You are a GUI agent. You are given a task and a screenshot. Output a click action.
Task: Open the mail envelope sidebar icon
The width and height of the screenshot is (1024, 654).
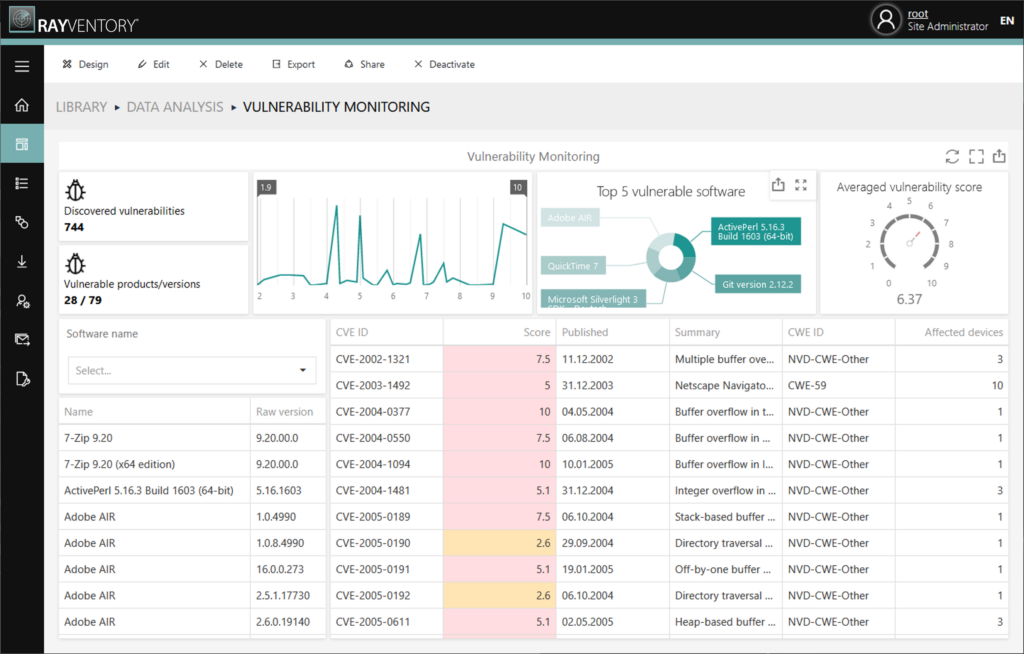click(22, 339)
